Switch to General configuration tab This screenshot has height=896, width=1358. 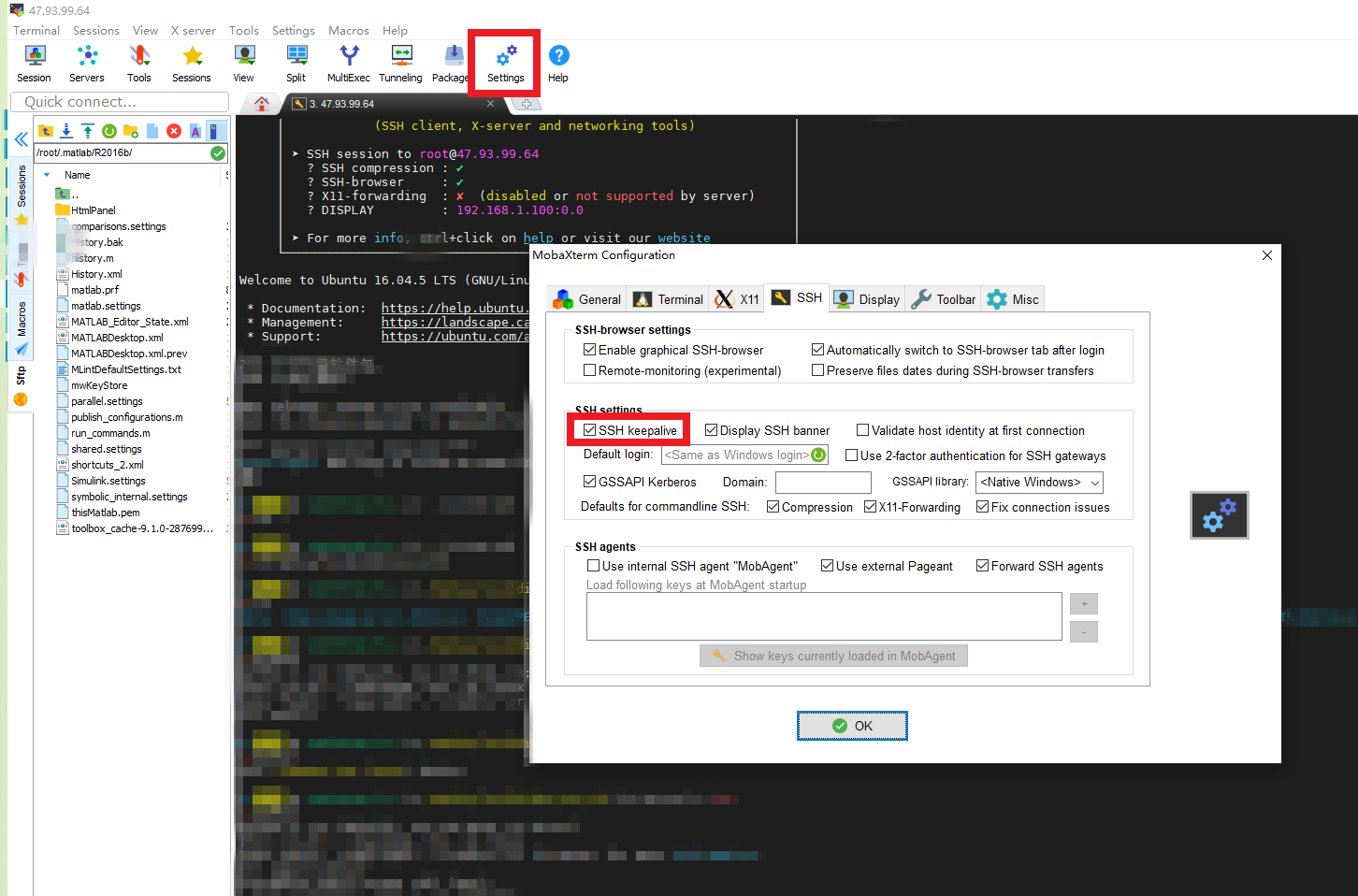(587, 299)
